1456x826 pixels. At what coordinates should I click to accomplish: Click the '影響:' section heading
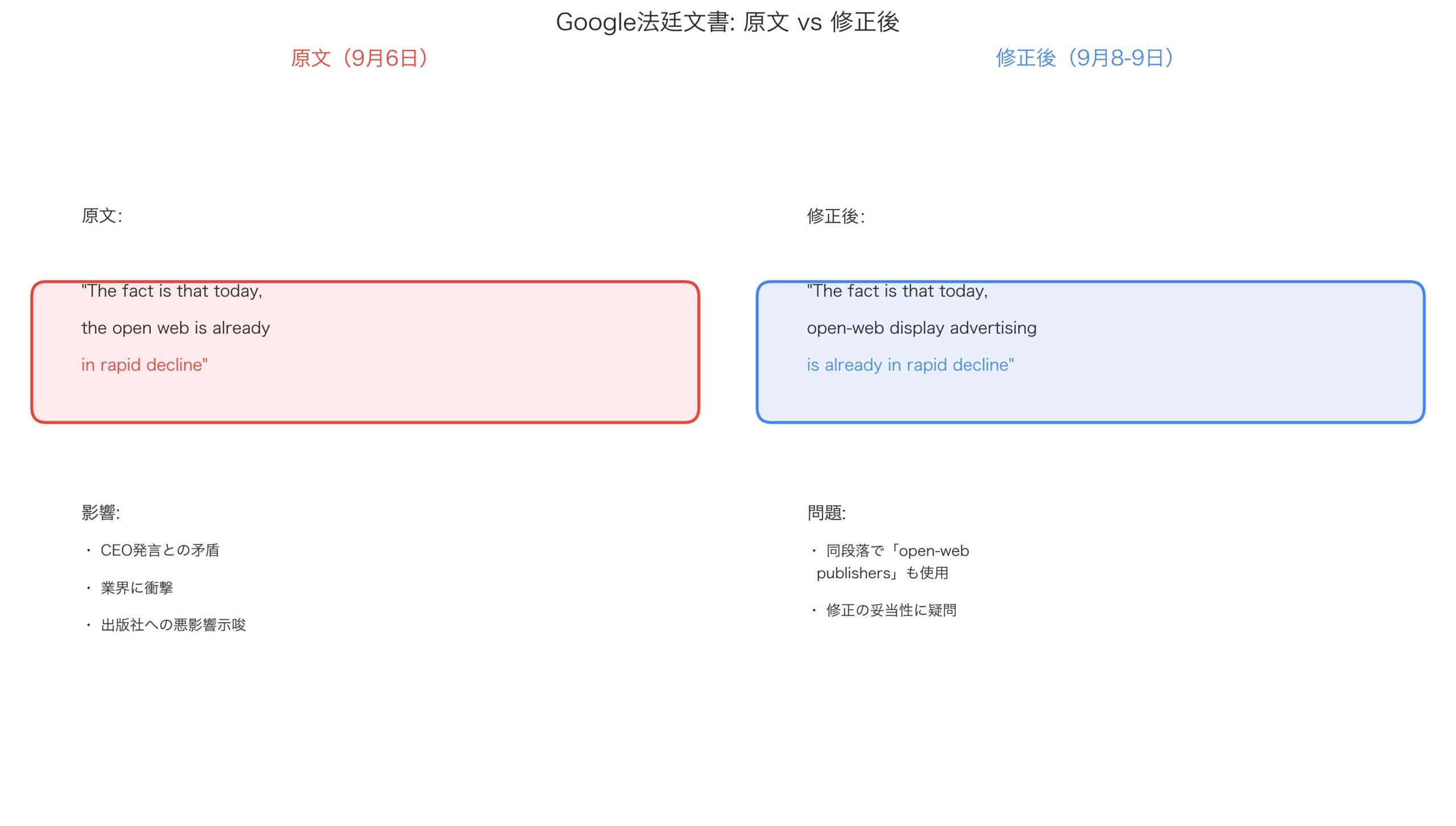pyautogui.click(x=101, y=513)
